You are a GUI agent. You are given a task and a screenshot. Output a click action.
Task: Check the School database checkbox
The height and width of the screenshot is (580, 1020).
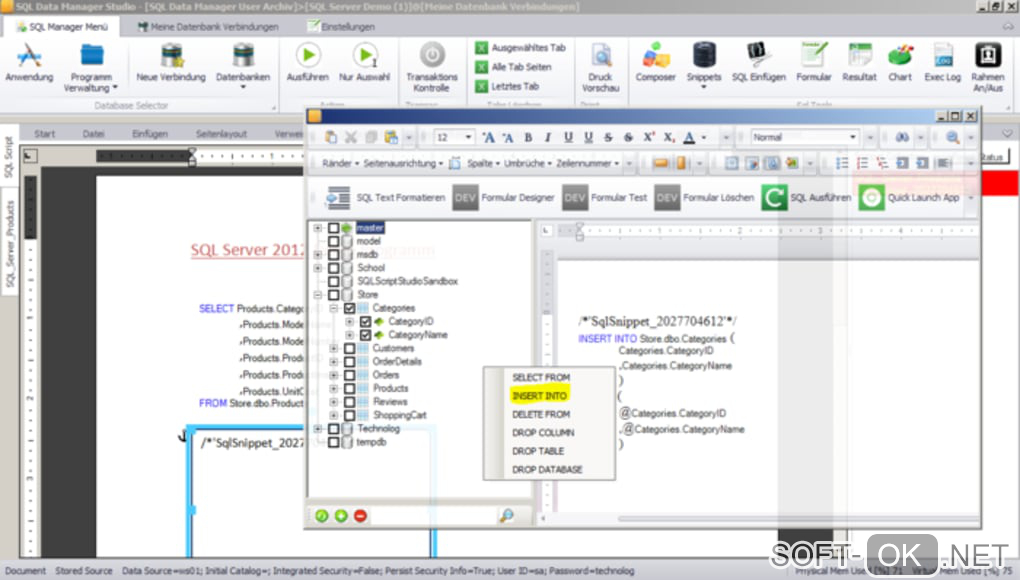[x=333, y=268]
